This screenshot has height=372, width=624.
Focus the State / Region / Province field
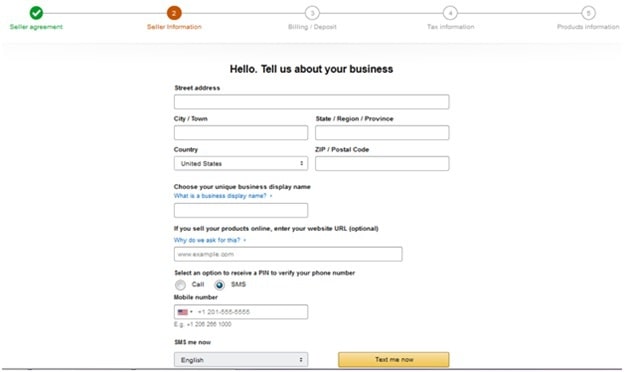tap(382, 132)
